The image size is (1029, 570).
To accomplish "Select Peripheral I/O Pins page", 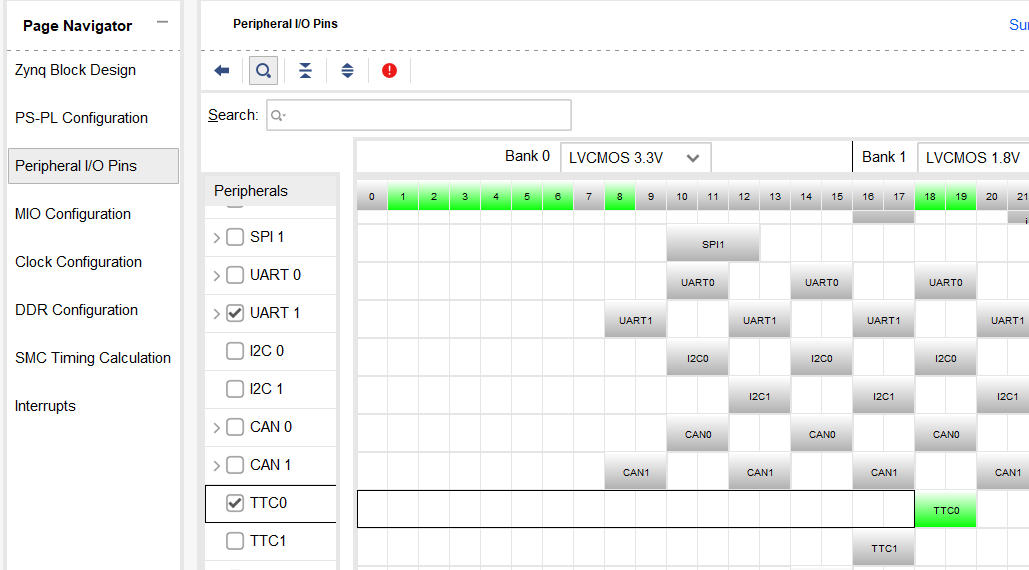I will tap(93, 166).
